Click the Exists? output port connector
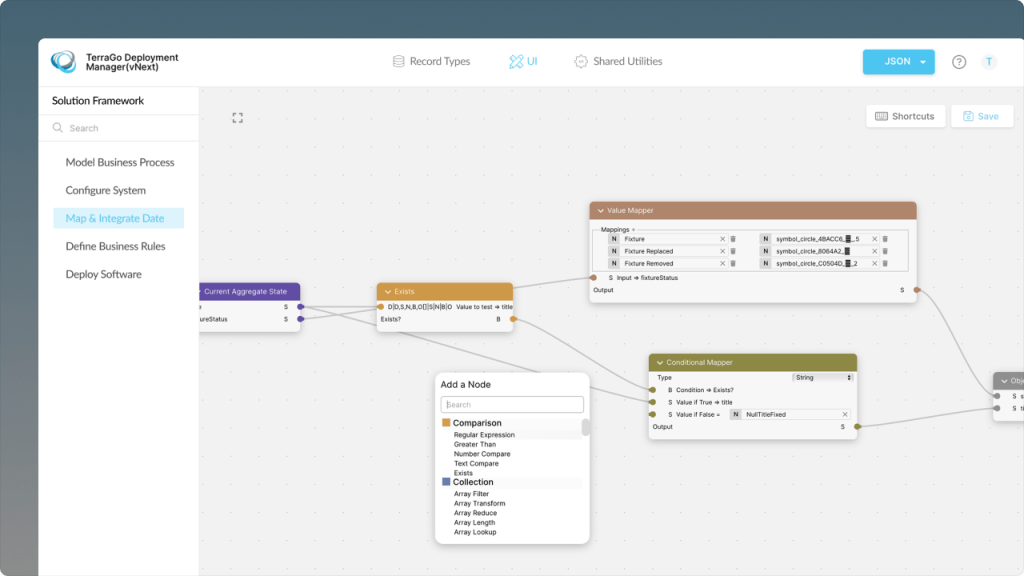Screen dimensions: 1024x576 (513, 319)
